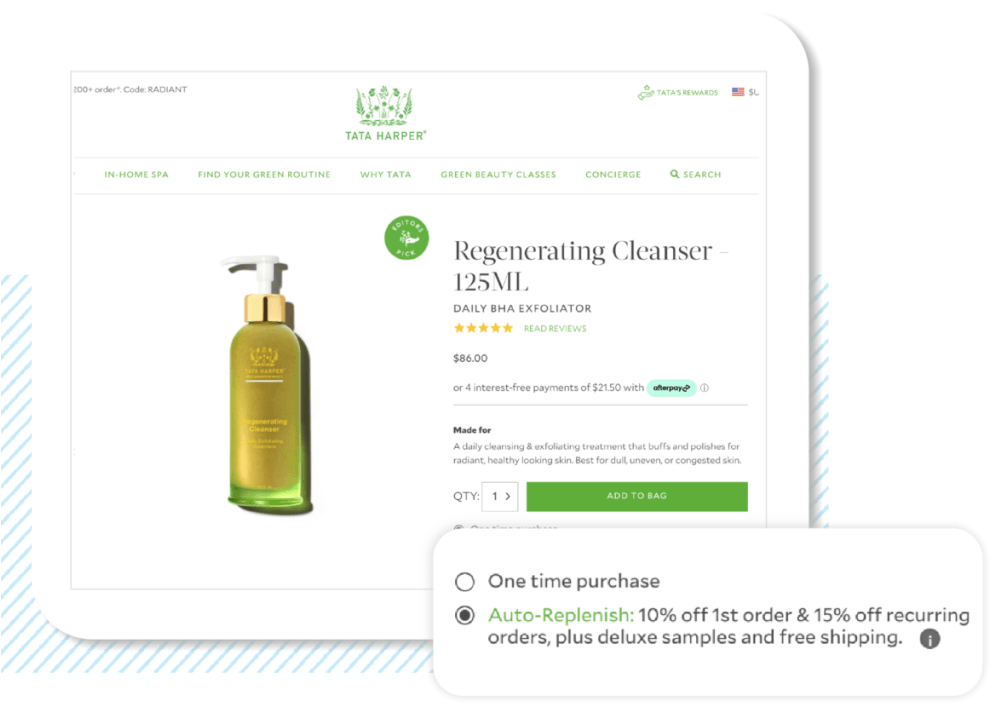Click the cleanser bottle product image
The image size is (1000, 714).
coord(268,385)
